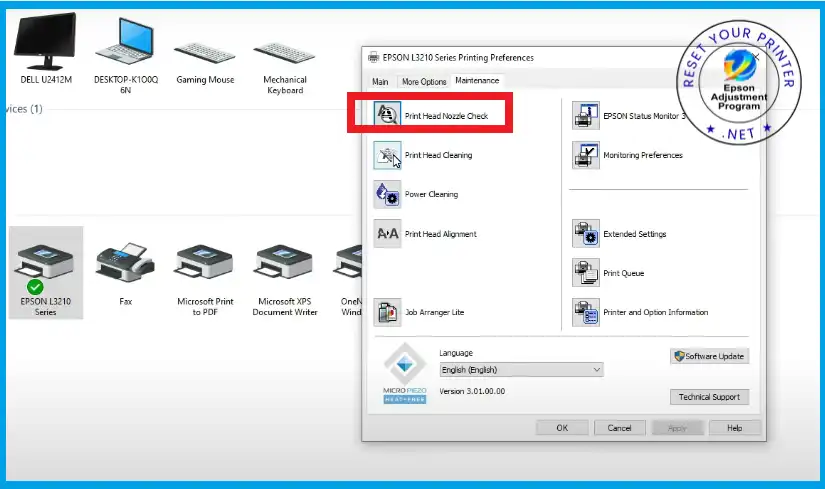The image size is (825, 489).
Task: Launch the Power Cleaning icon
Action: [387, 194]
